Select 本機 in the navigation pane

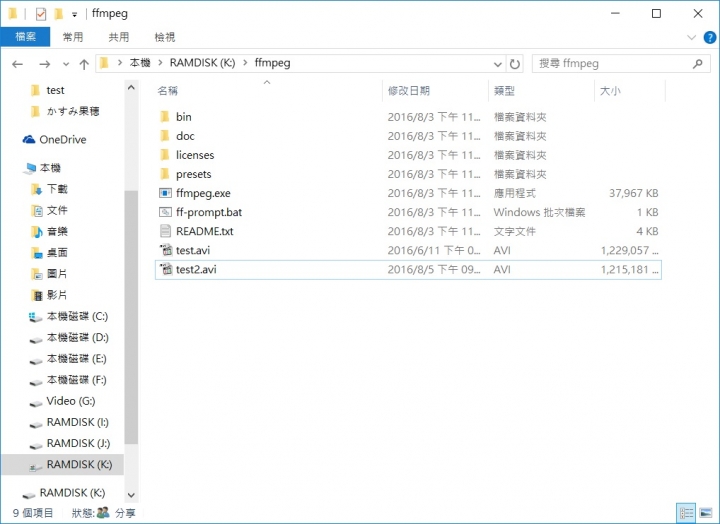[x=50, y=168]
